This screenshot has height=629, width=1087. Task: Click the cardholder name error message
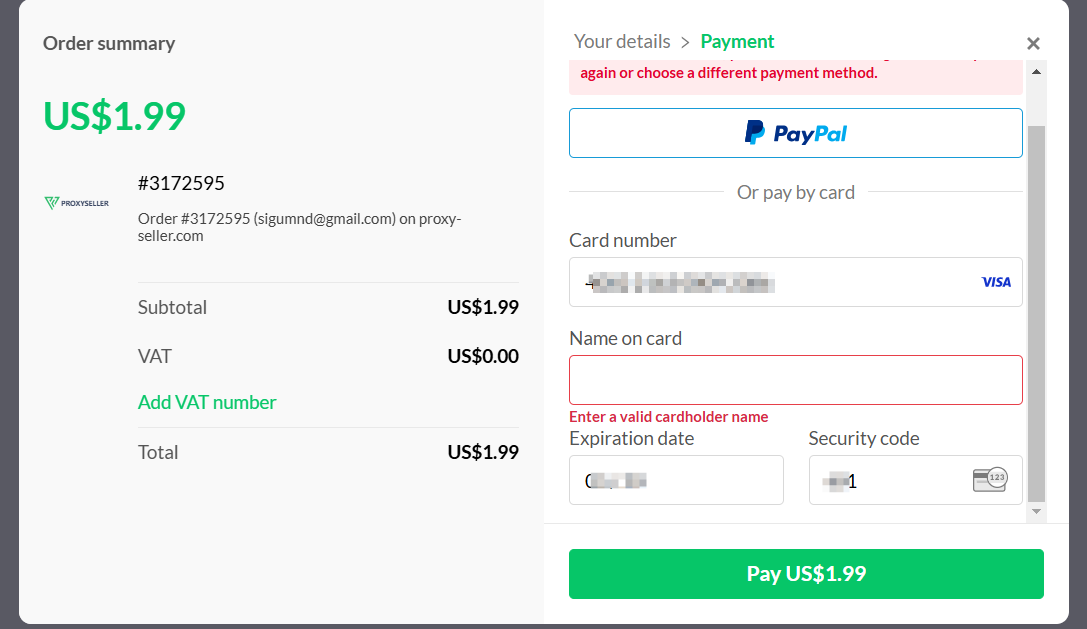click(668, 417)
